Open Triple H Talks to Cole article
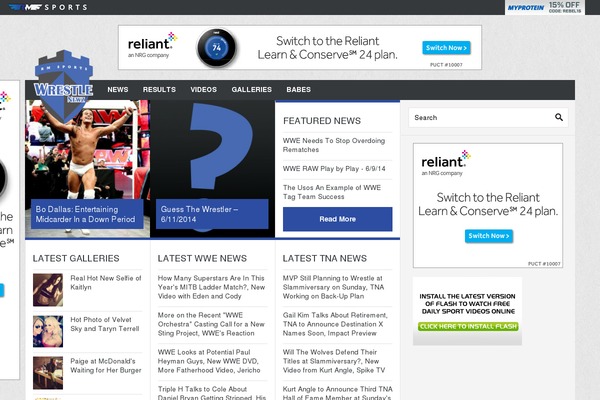Image resolution: width=600 pixels, height=400 pixels. click(212, 393)
